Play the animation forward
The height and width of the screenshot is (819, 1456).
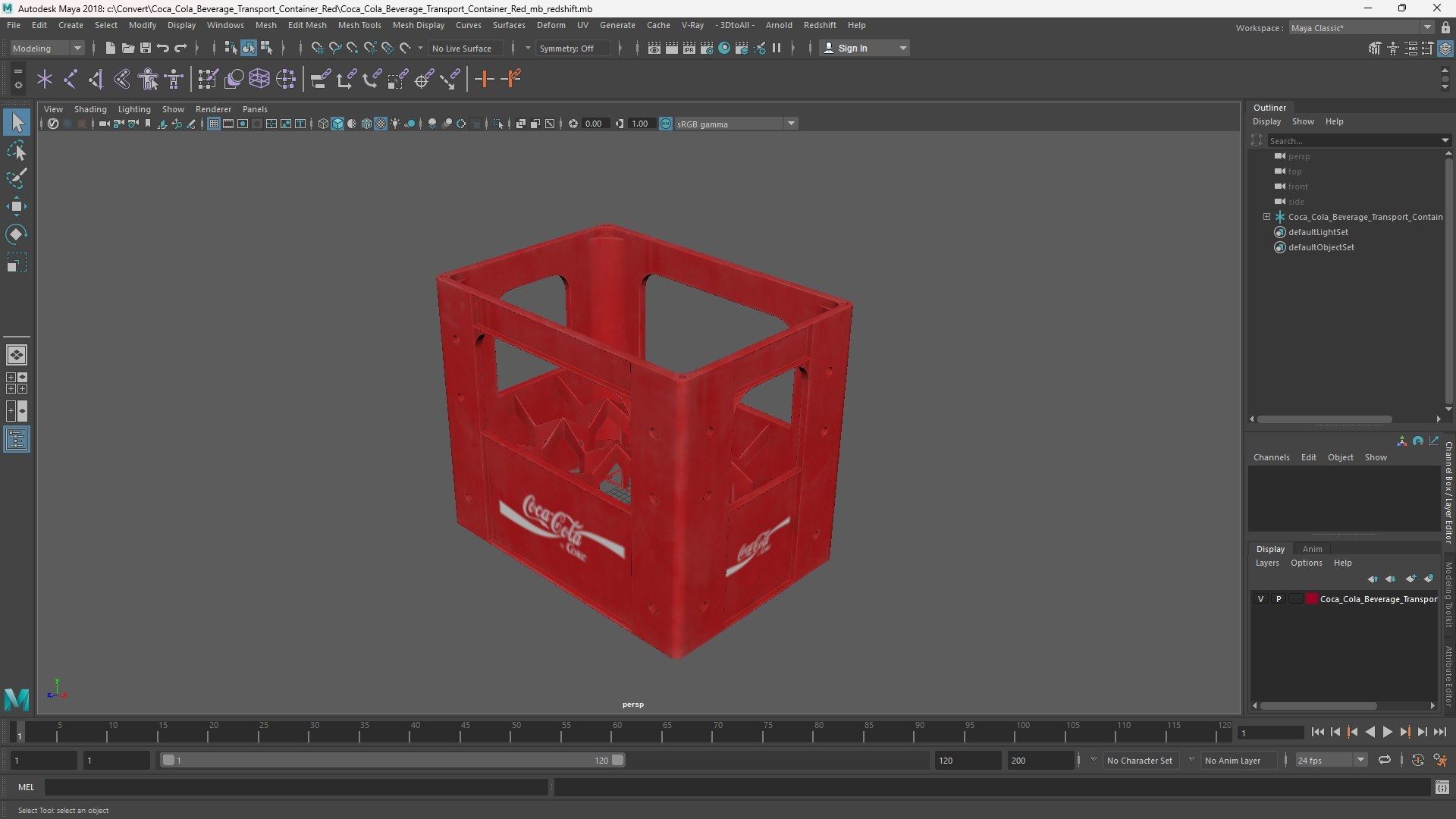[1387, 732]
